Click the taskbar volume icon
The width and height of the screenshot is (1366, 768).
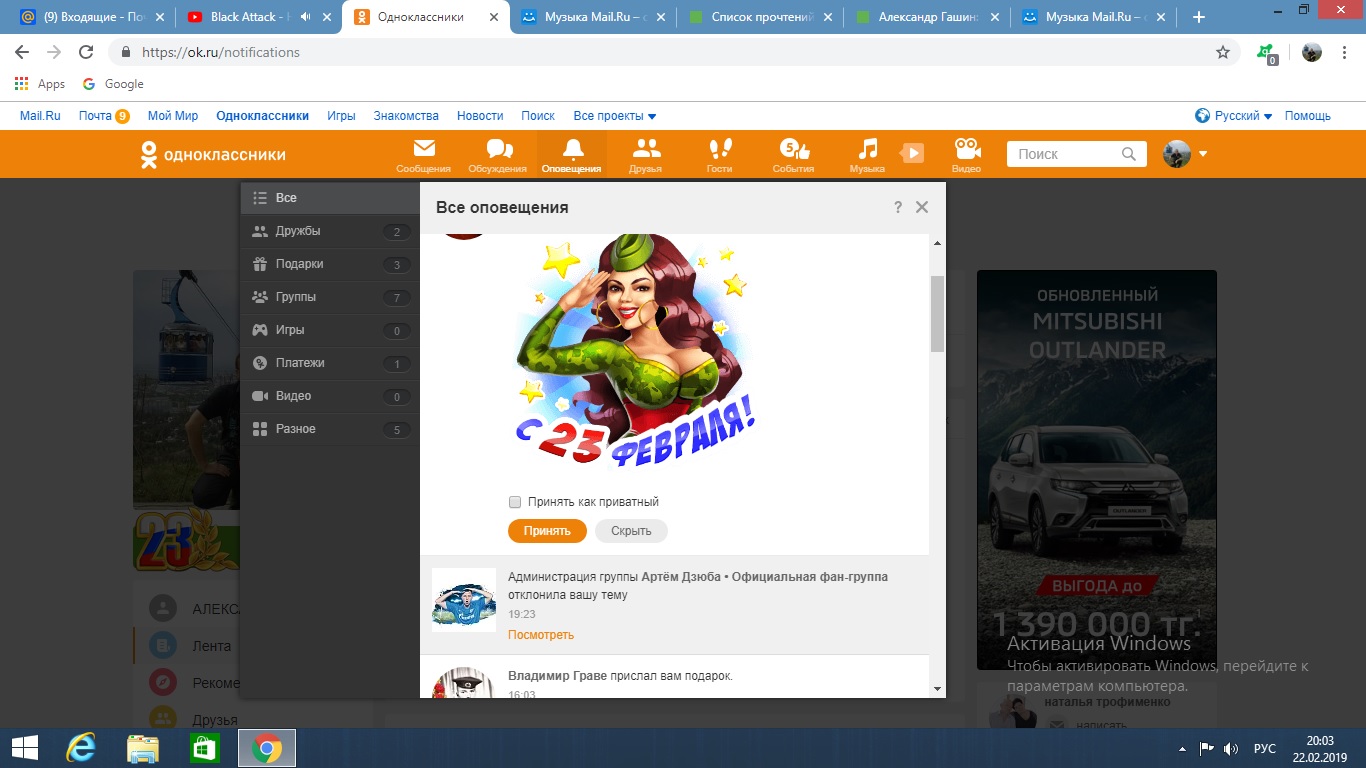click(x=1231, y=748)
